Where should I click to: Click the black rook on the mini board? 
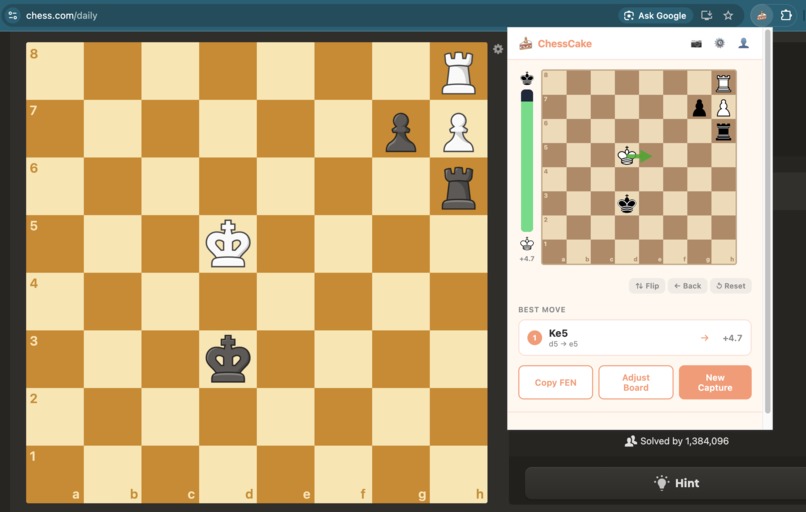[x=723, y=132]
